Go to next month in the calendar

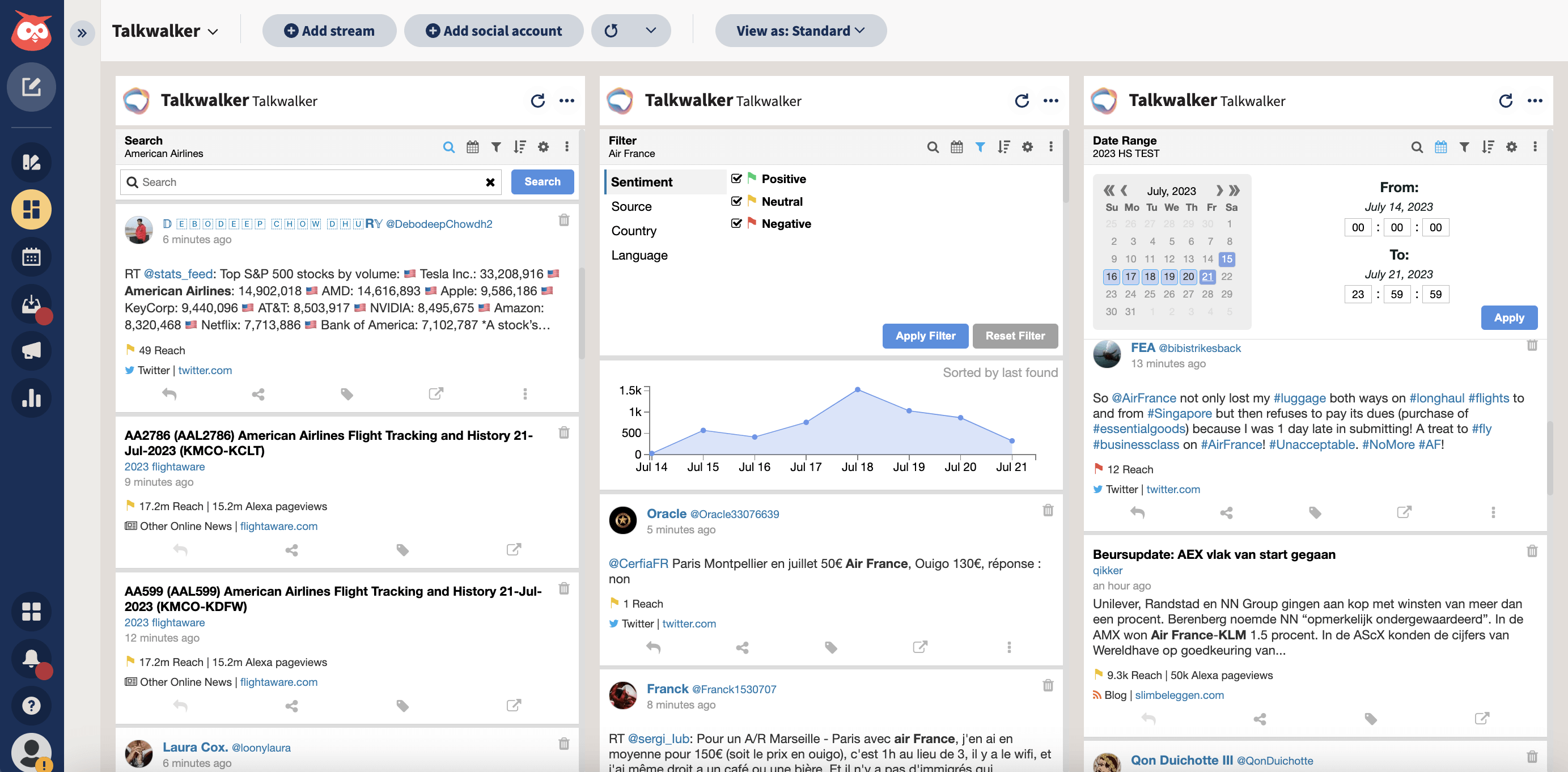pyautogui.click(x=1219, y=190)
